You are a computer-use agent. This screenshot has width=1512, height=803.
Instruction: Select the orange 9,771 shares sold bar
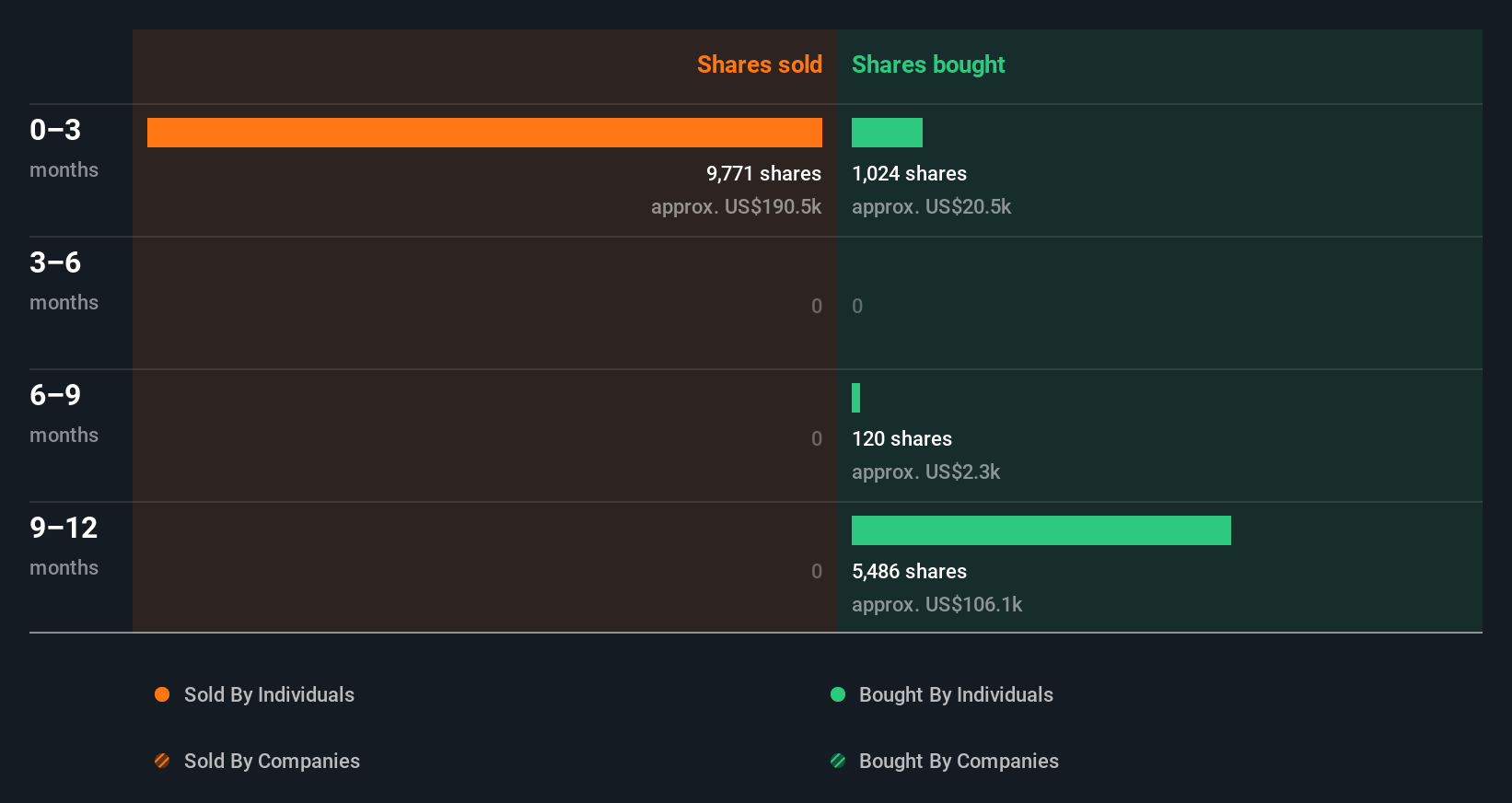point(484,133)
